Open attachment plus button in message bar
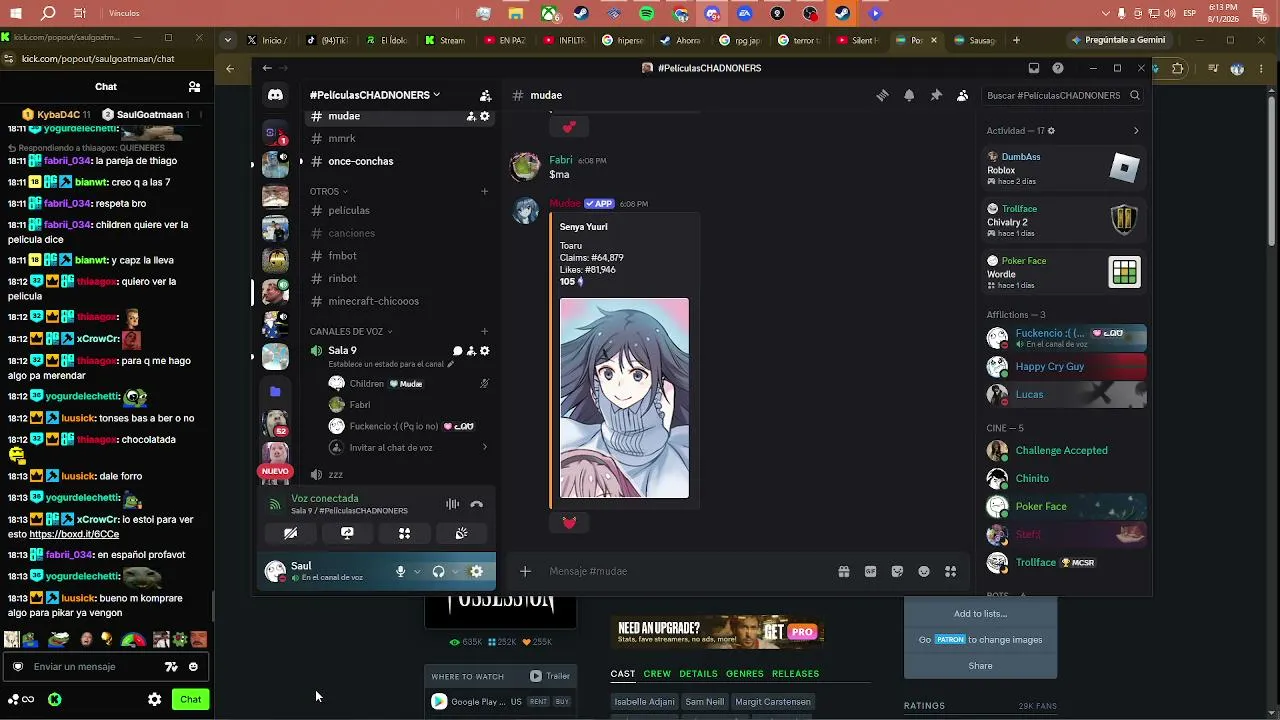 coord(525,571)
